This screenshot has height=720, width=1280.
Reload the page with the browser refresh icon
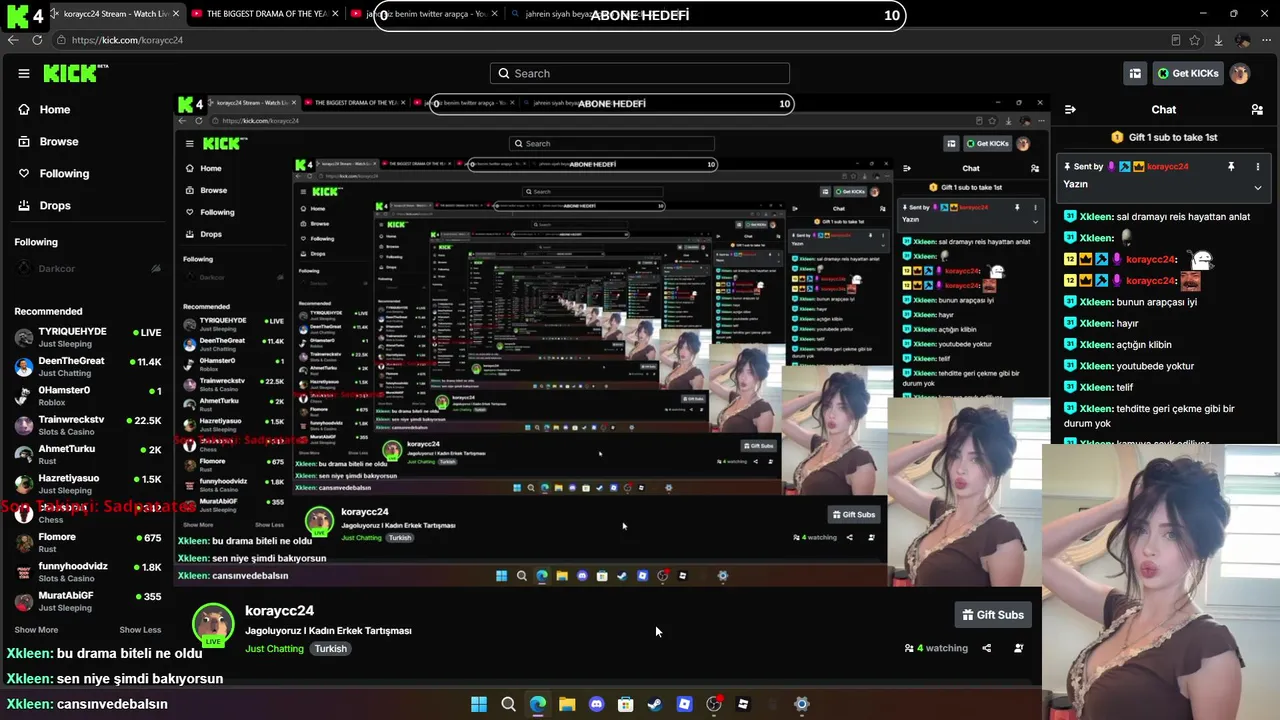click(x=37, y=40)
